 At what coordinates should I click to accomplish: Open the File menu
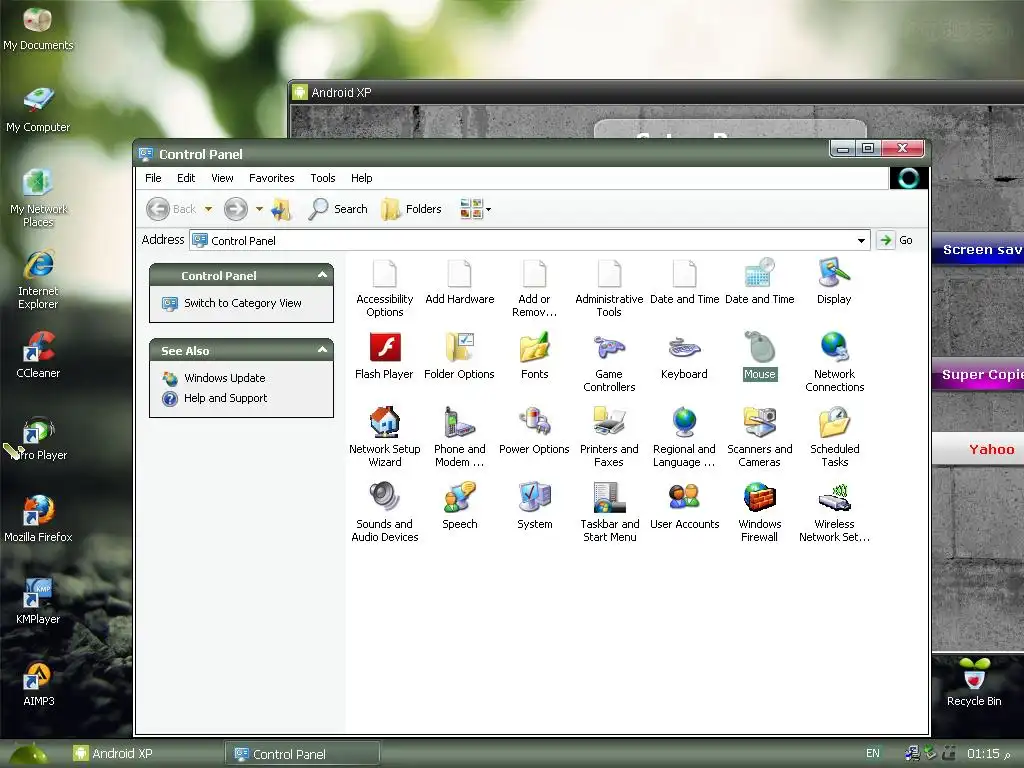pyautogui.click(x=153, y=178)
